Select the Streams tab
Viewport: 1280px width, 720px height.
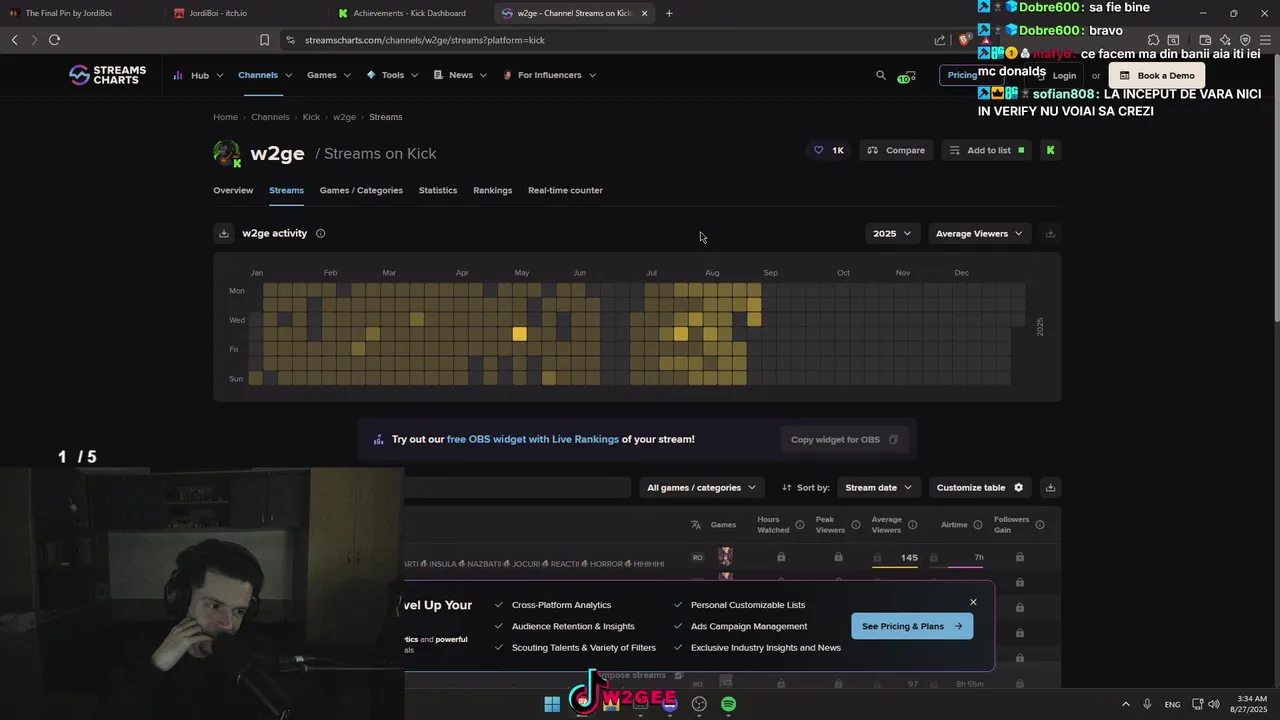286,190
